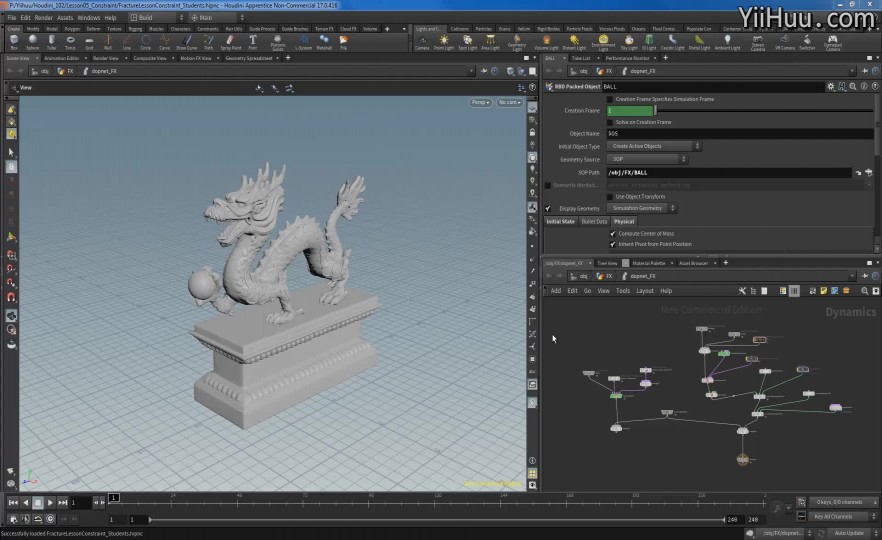Select the Box shelf tool
882x540 pixels.
[14, 42]
